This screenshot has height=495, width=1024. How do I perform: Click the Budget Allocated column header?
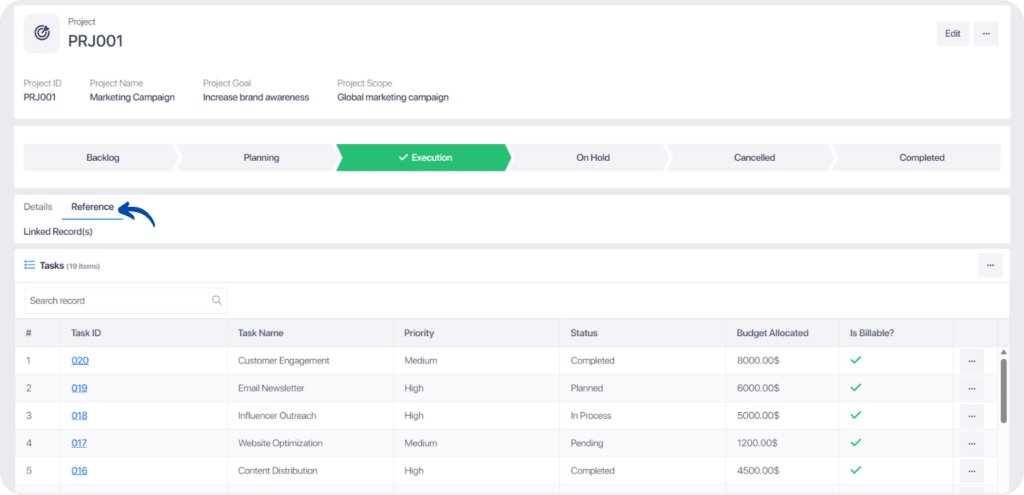tap(773, 333)
